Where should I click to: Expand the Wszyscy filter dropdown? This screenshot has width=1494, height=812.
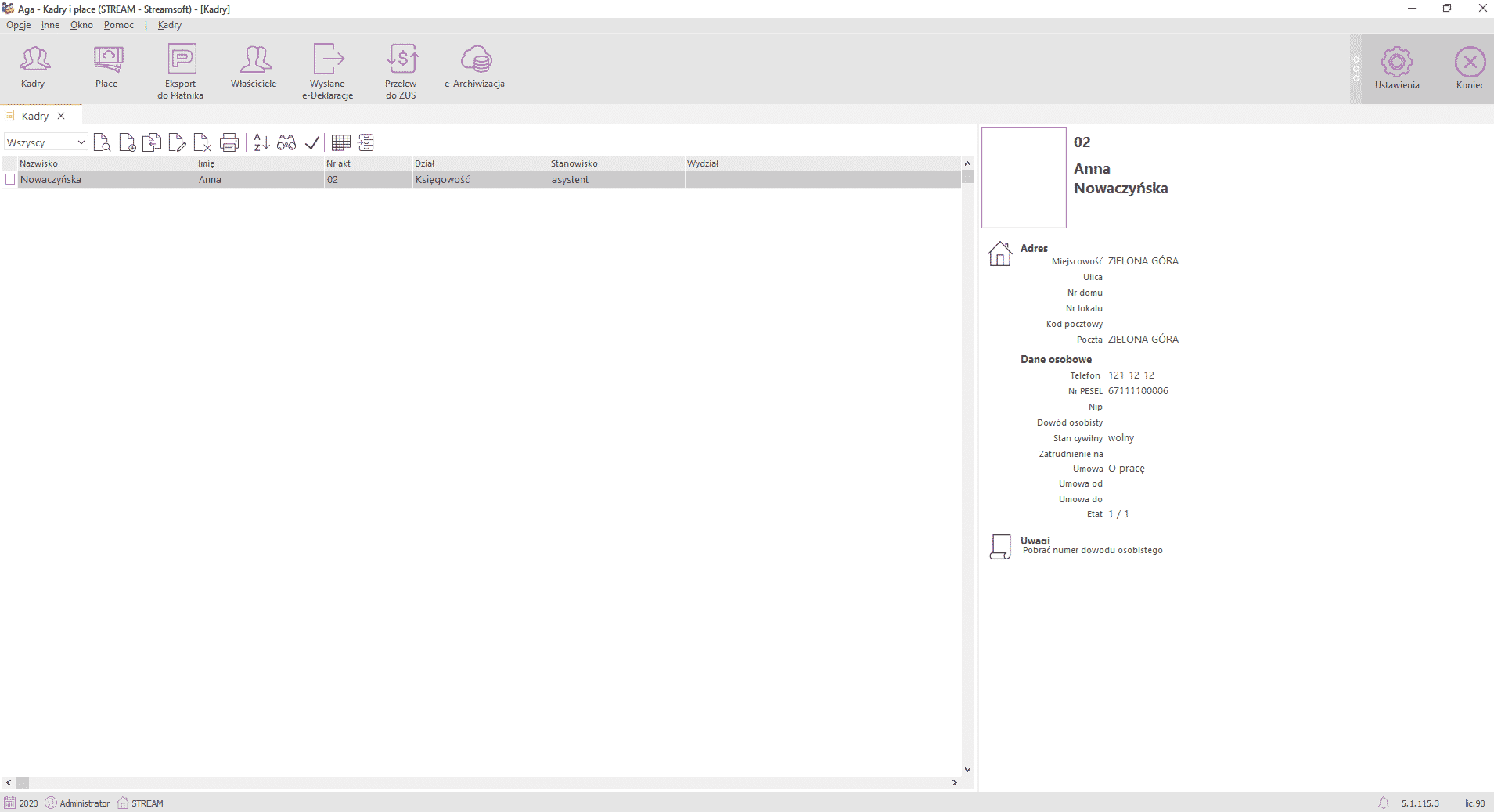tap(81, 142)
